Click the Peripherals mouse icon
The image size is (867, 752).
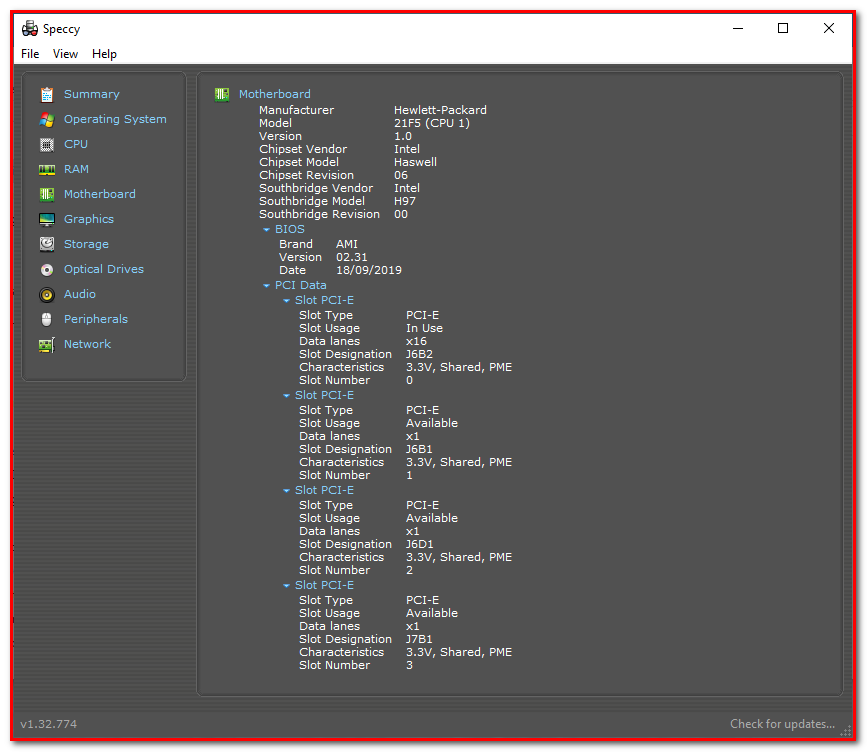click(x=47, y=320)
